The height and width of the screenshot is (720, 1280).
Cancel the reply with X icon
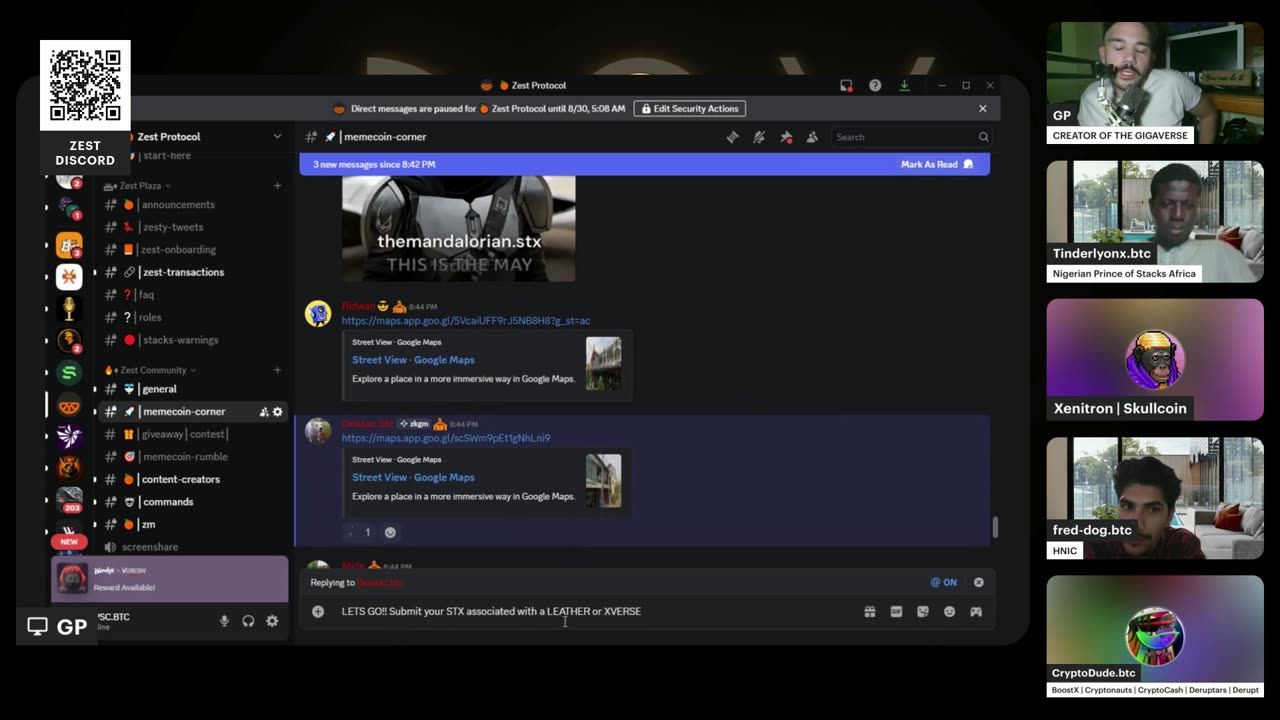click(979, 582)
